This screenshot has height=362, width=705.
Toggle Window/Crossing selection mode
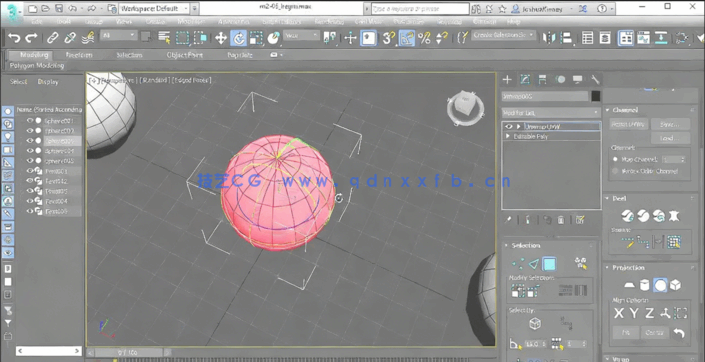click(200, 38)
